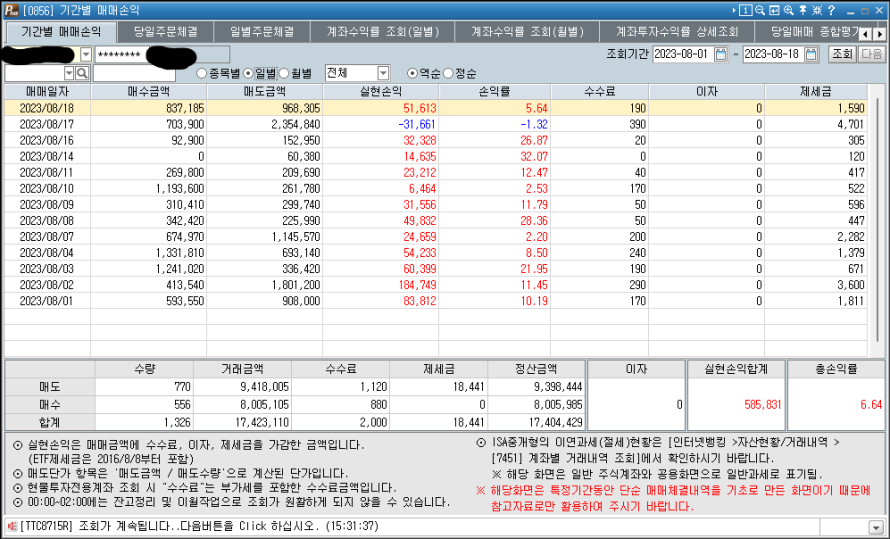Click the stock search magnifier icon

pyautogui.click(x=83, y=73)
